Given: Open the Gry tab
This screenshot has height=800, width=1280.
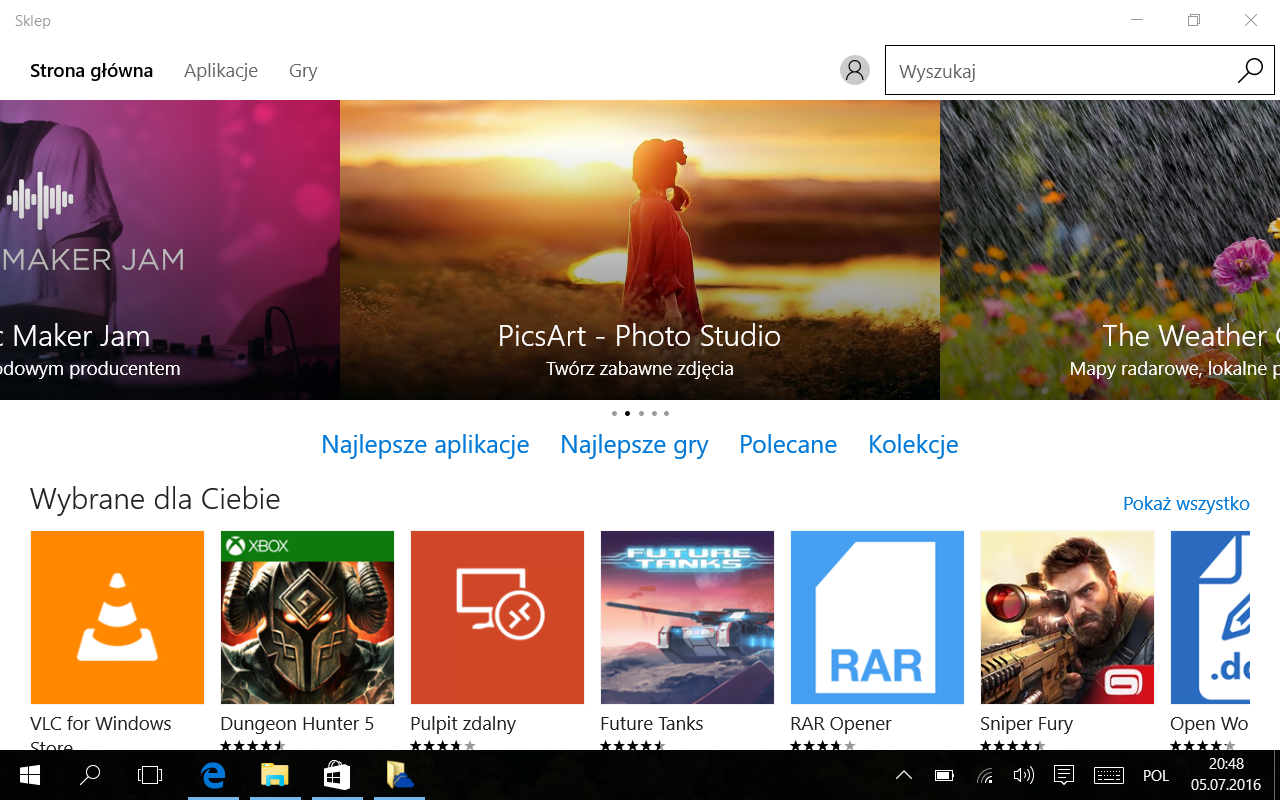Looking at the screenshot, I should 303,71.
